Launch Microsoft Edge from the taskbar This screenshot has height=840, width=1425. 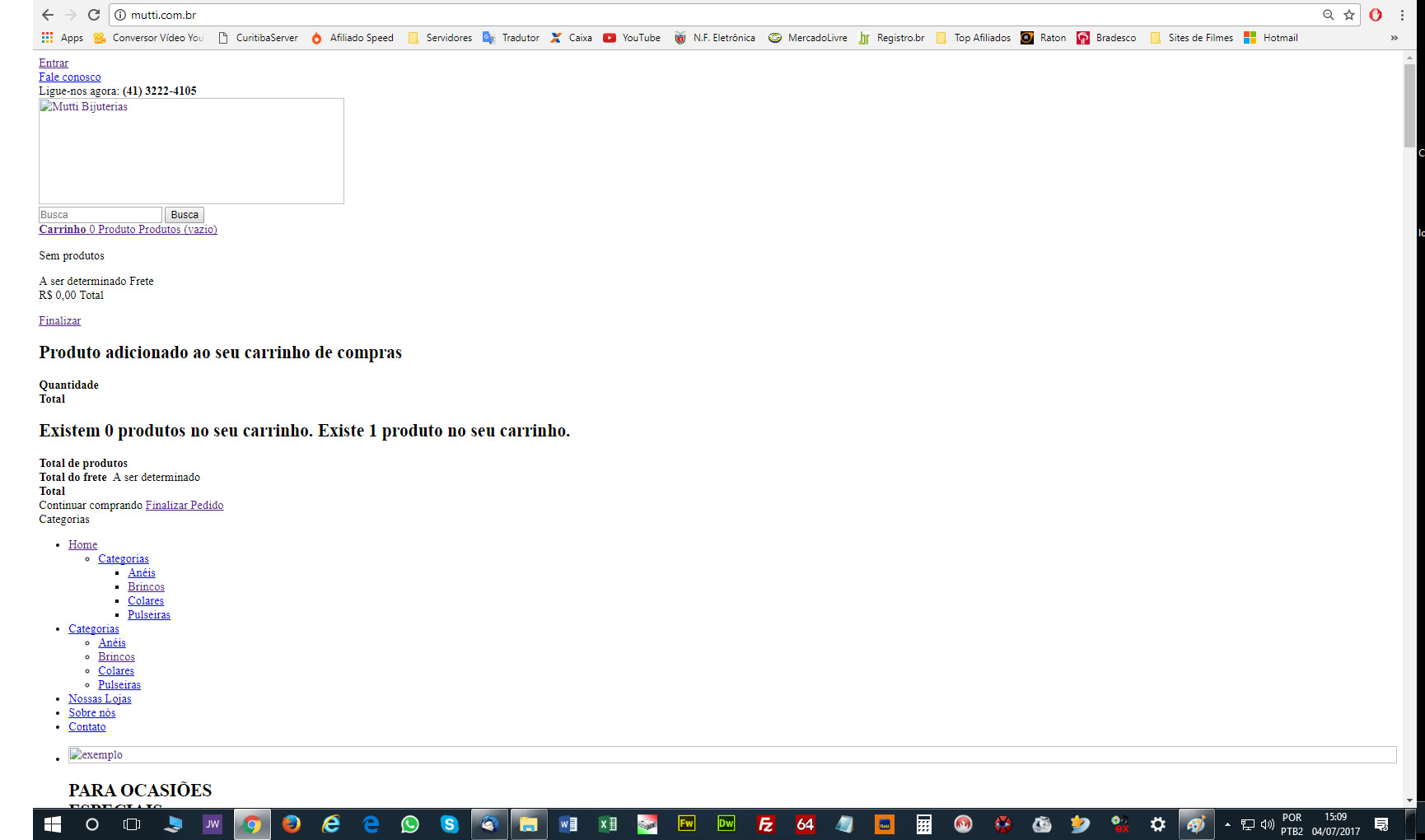371,824
